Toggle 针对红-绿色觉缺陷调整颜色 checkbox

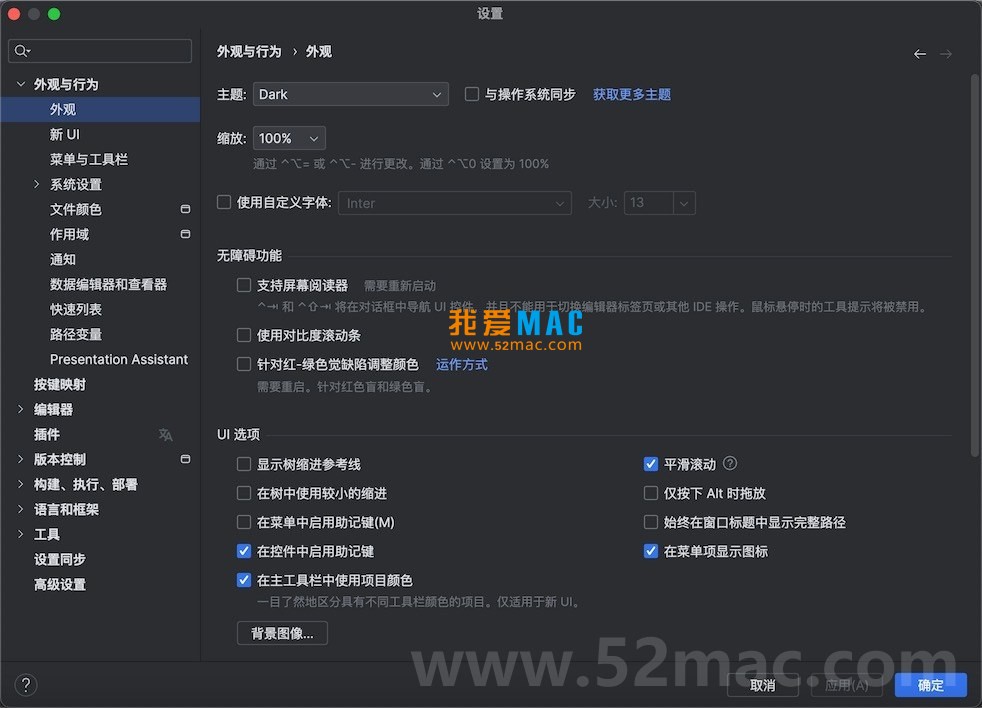pos(244,364)
